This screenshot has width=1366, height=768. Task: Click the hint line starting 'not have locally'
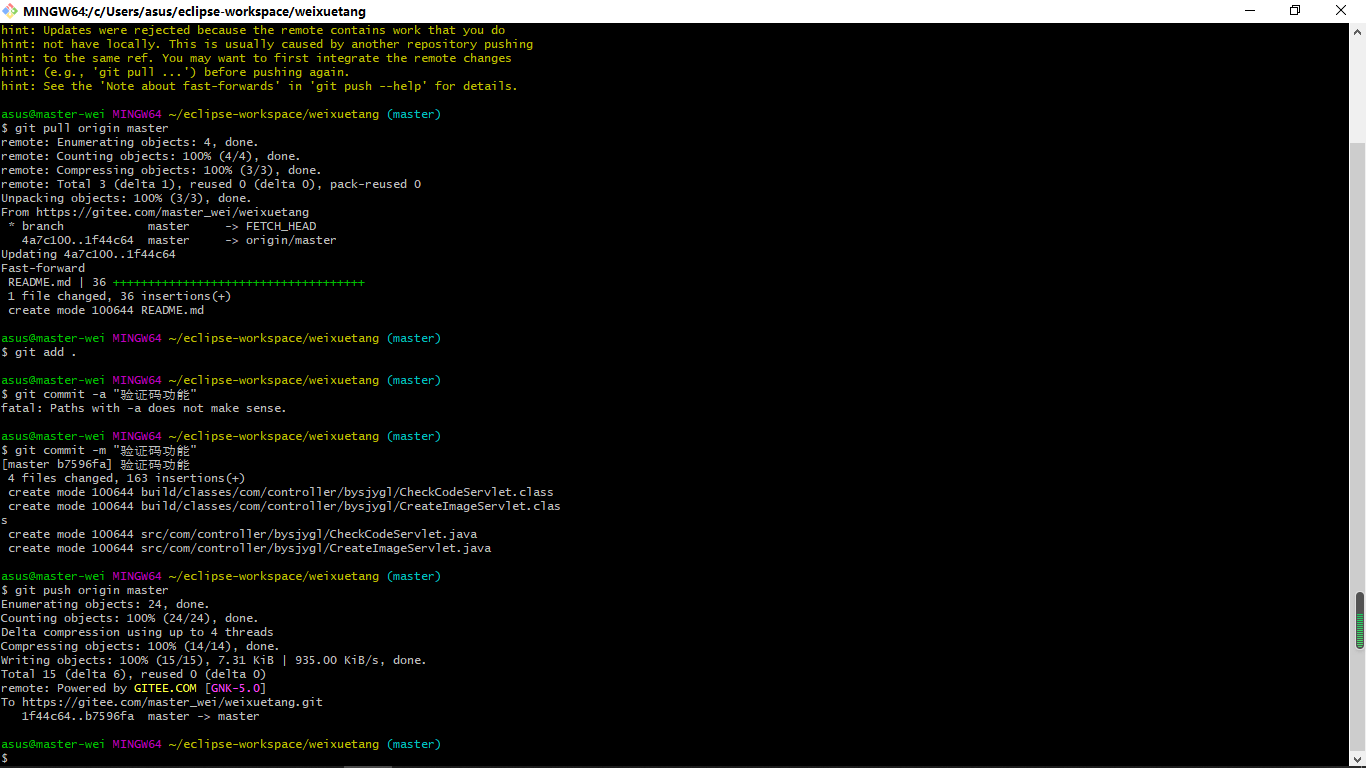pos(267,44)
